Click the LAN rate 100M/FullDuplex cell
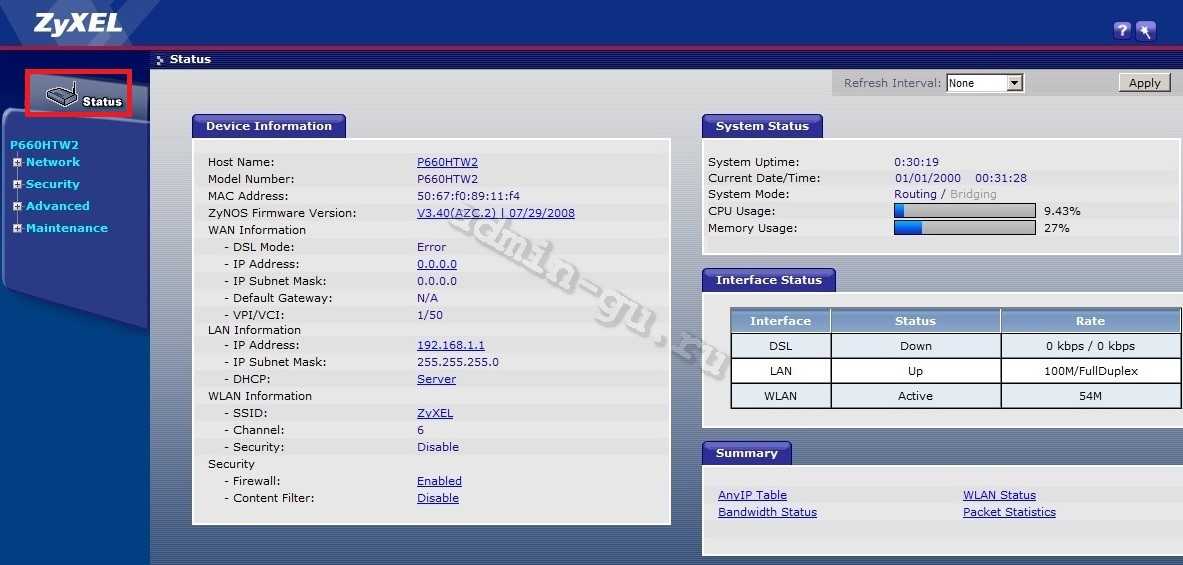The width and height of the screenshot is (1183, 565). pyautogui.click(x=1091, y=371)
